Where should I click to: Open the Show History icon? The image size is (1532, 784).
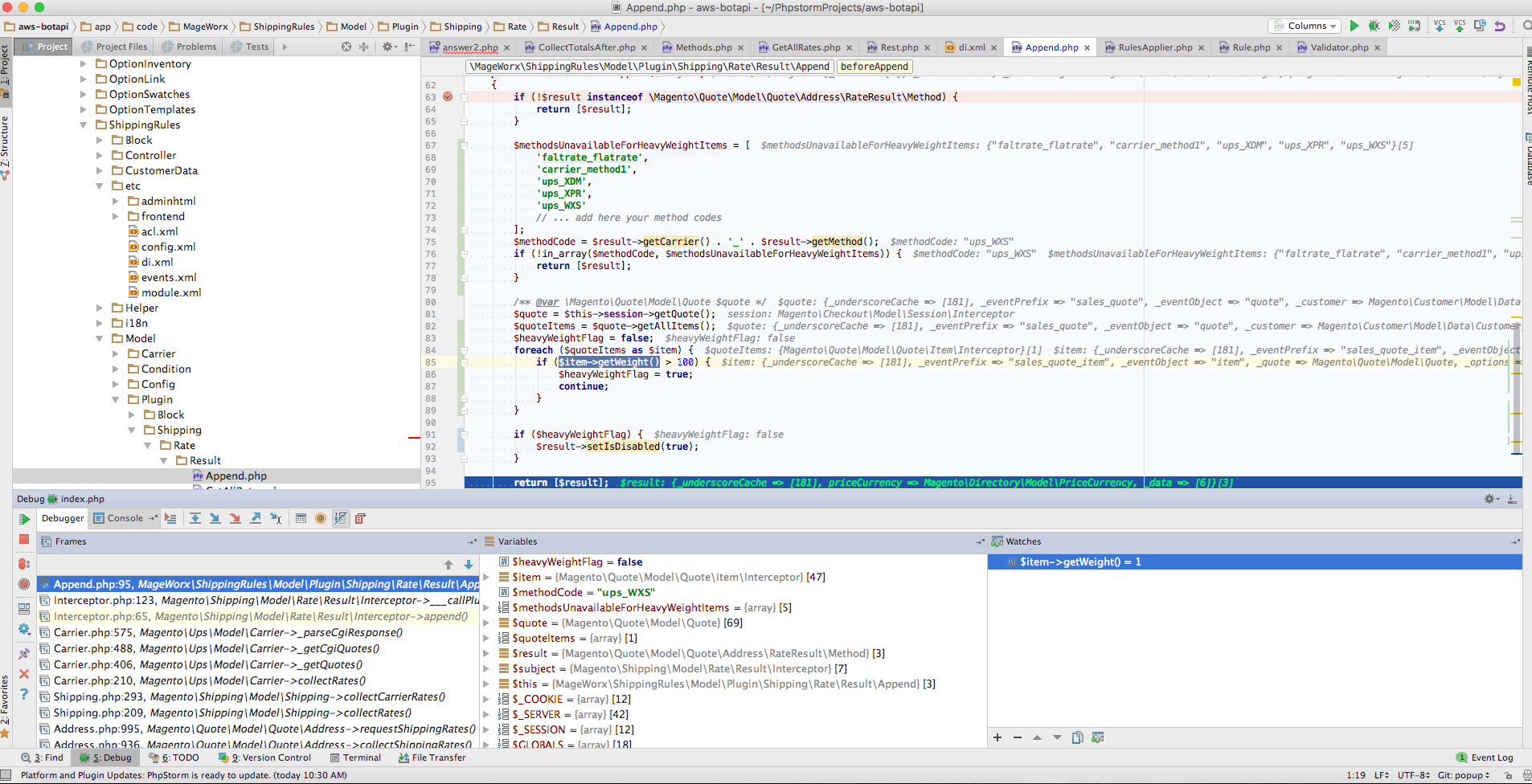click(x=1479, y=26)
